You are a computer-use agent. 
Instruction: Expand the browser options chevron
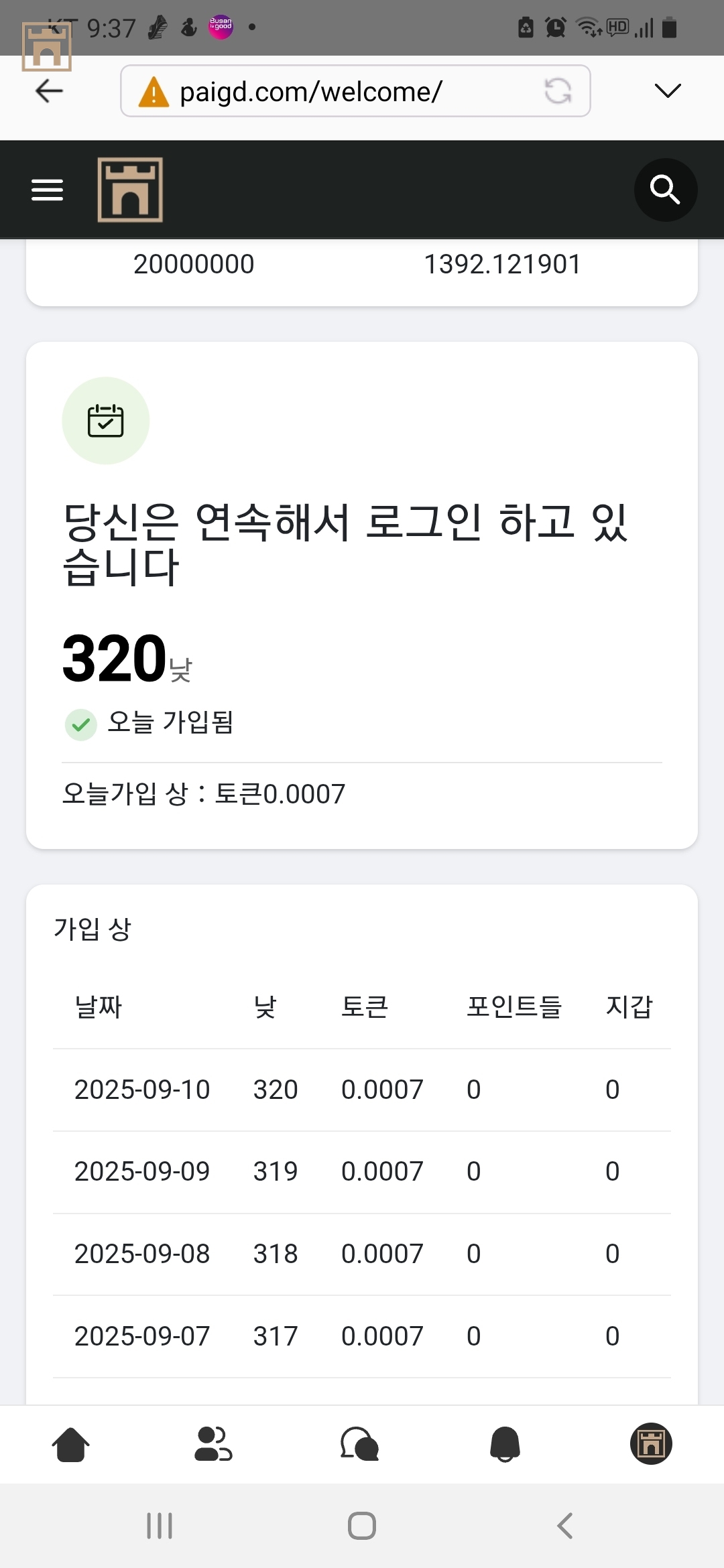pyautogui.click(x=667, y=91)
